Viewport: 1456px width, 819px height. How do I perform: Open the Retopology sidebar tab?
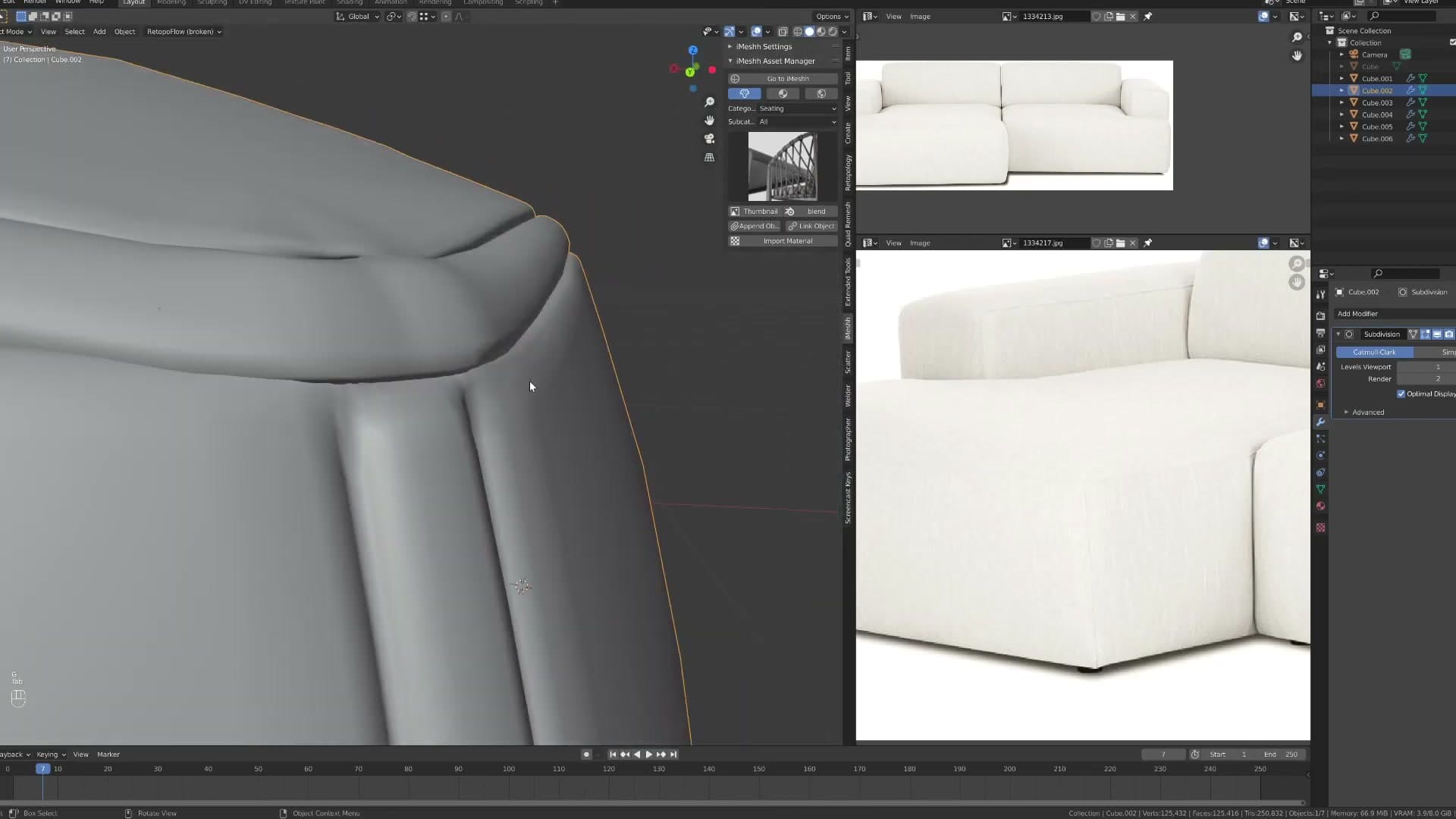pos(848,172)
